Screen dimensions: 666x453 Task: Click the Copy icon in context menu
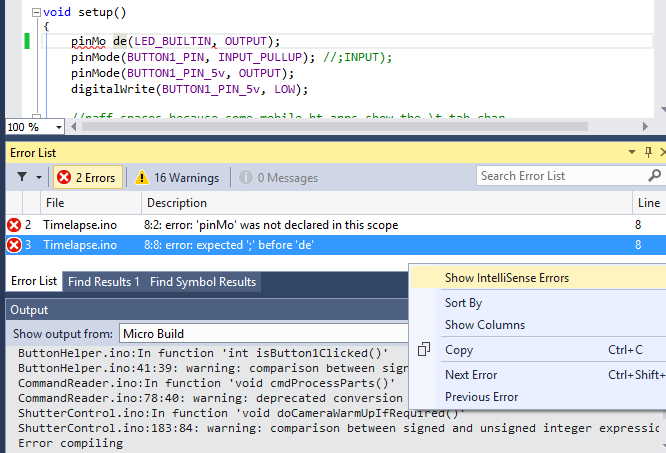pyautogui.click(x=423, y=349)
